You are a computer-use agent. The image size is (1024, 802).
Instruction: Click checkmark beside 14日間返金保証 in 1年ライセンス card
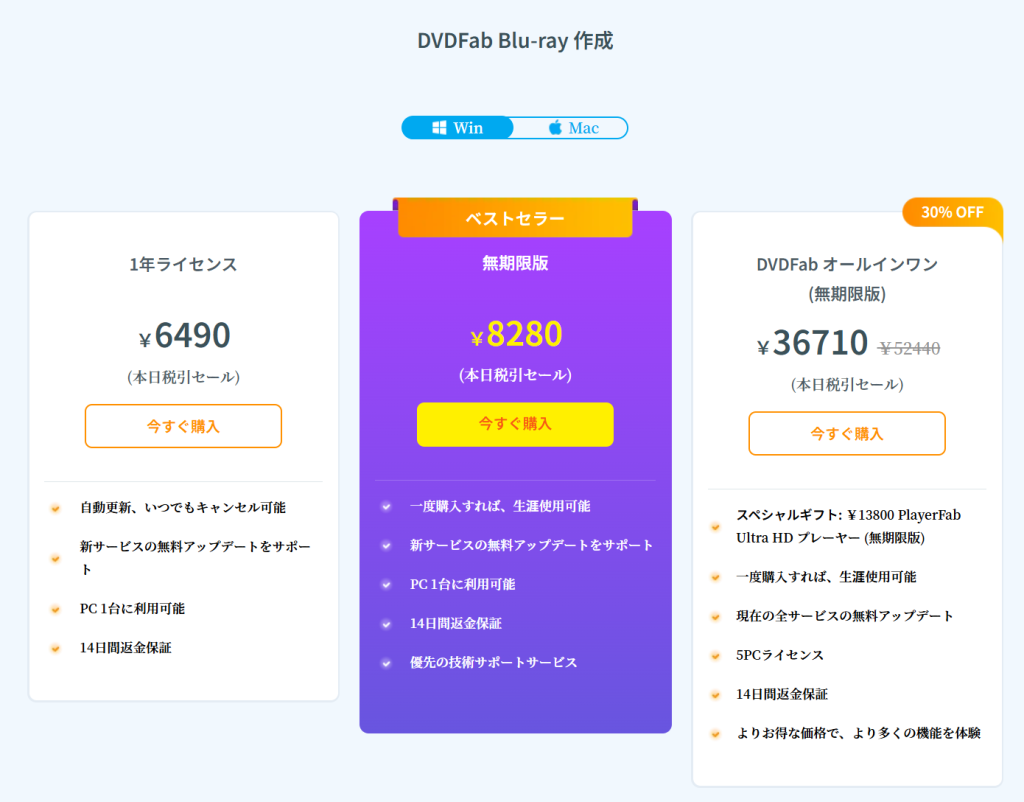click(x=56, y=649)
